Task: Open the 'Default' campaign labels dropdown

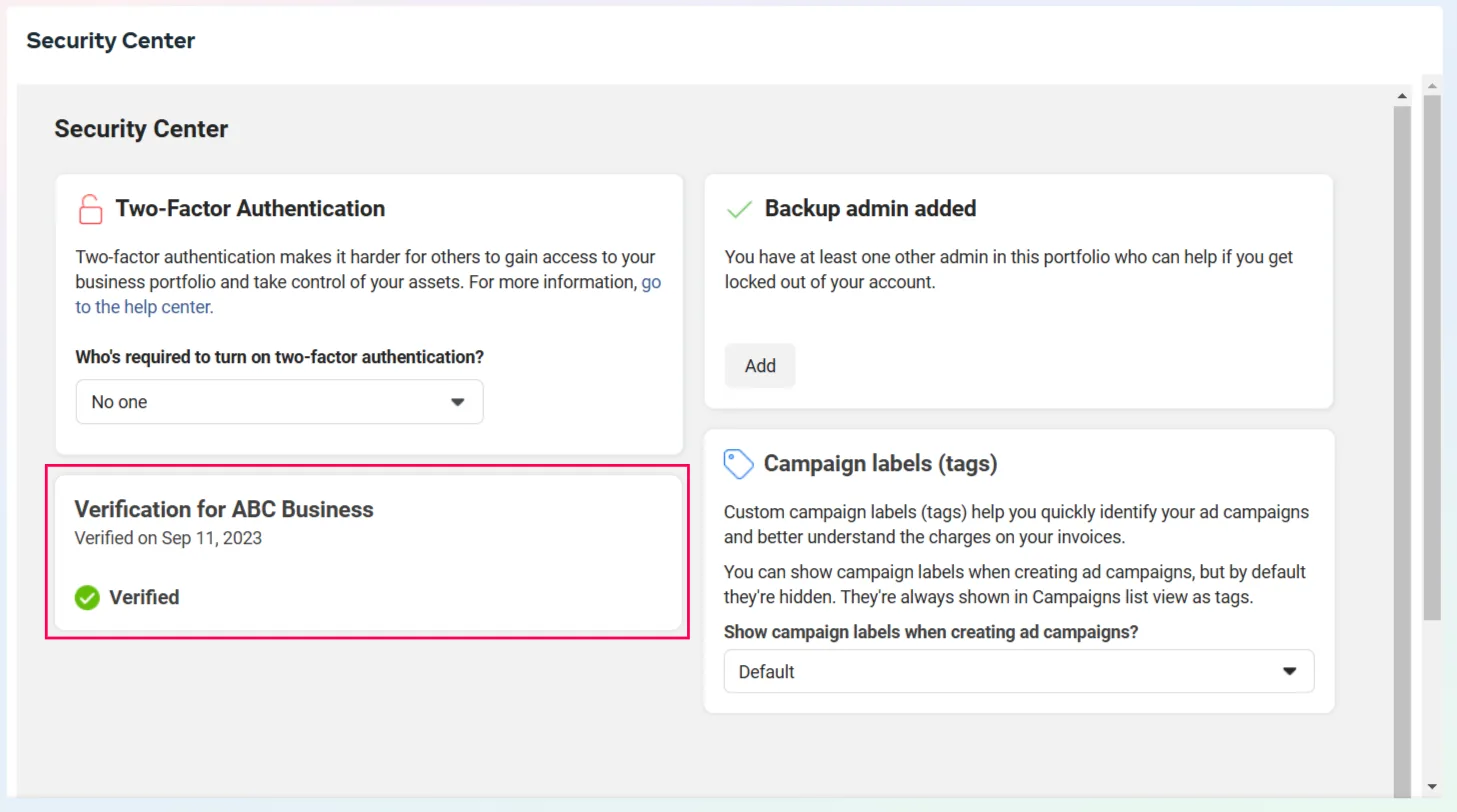Action: click(1018, 672)
